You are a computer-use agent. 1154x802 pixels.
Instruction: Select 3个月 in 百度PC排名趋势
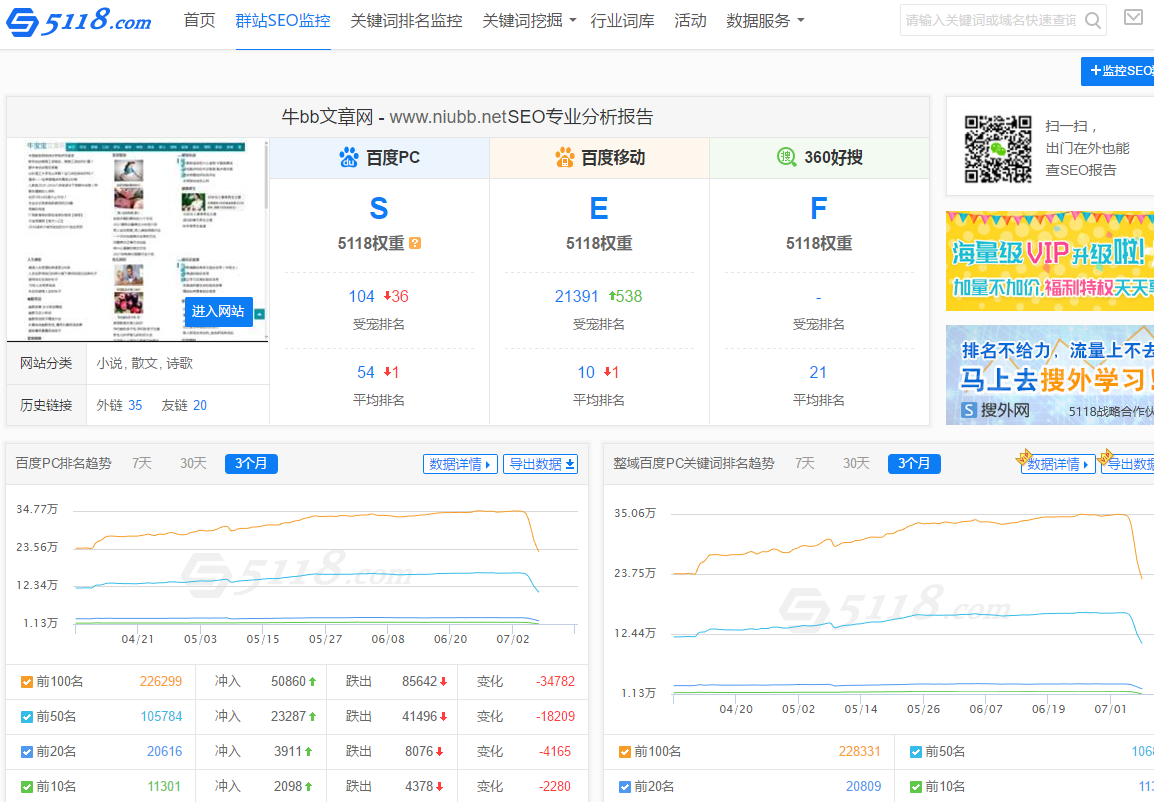tap(252, 464)
